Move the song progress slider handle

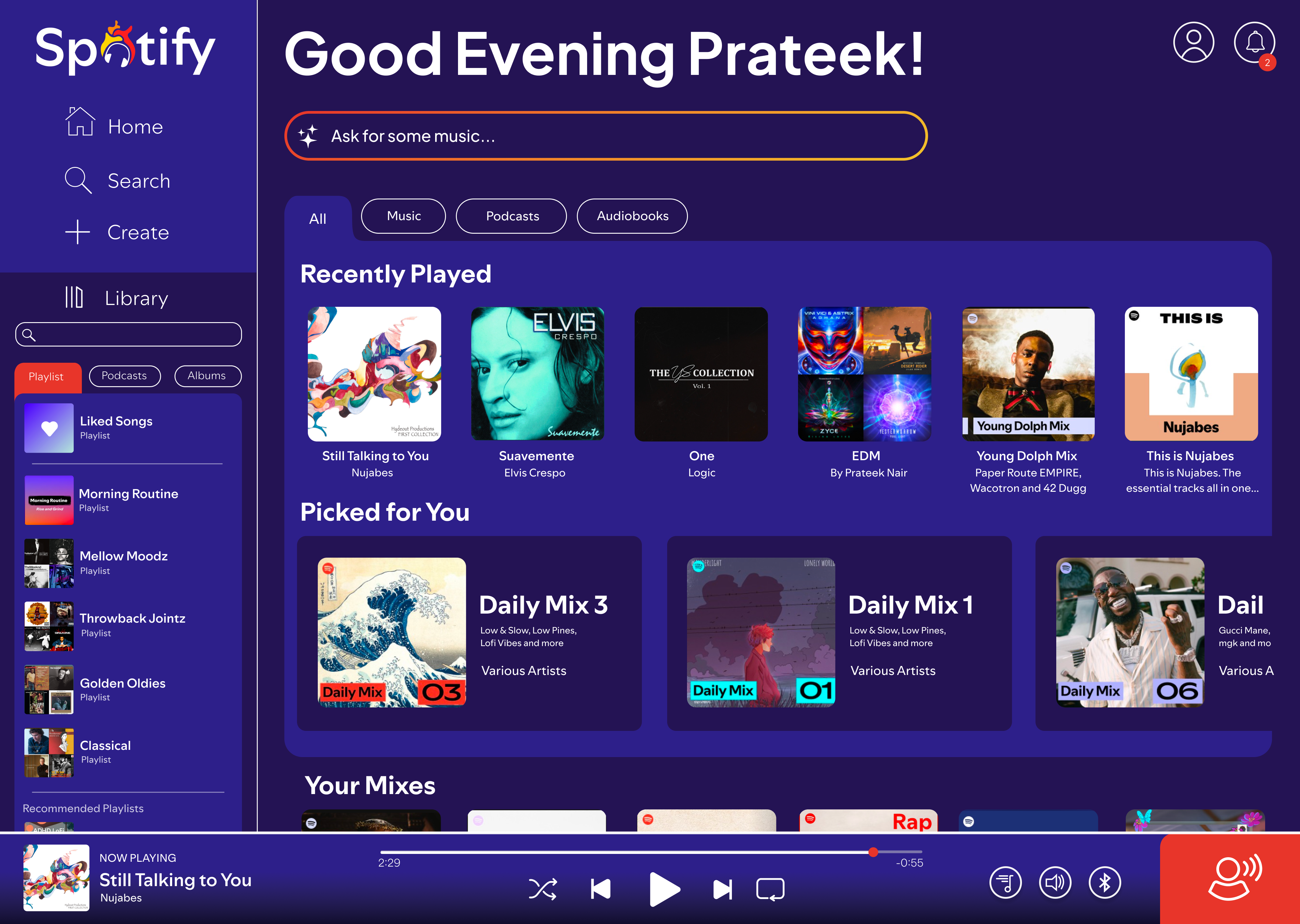pyautogui.click(x=873, y=852)
